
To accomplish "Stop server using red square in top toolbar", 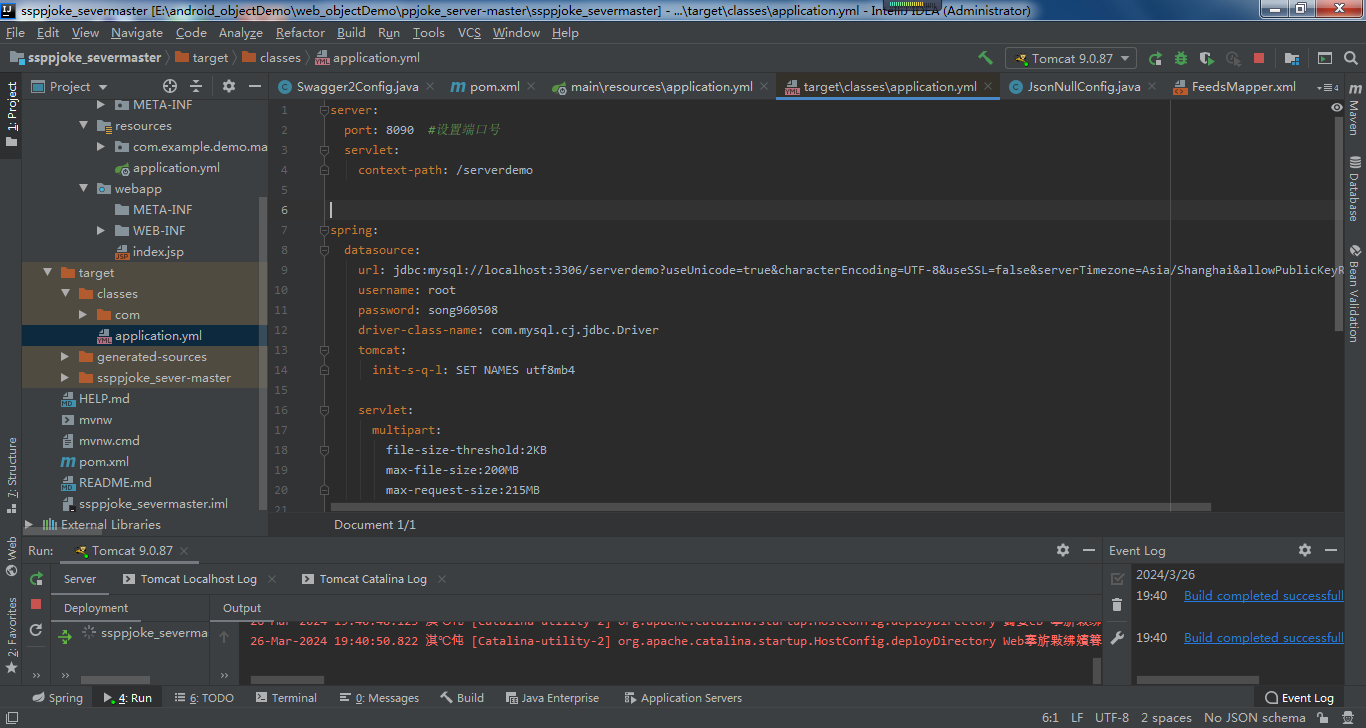I will [x=1259, y=58].
